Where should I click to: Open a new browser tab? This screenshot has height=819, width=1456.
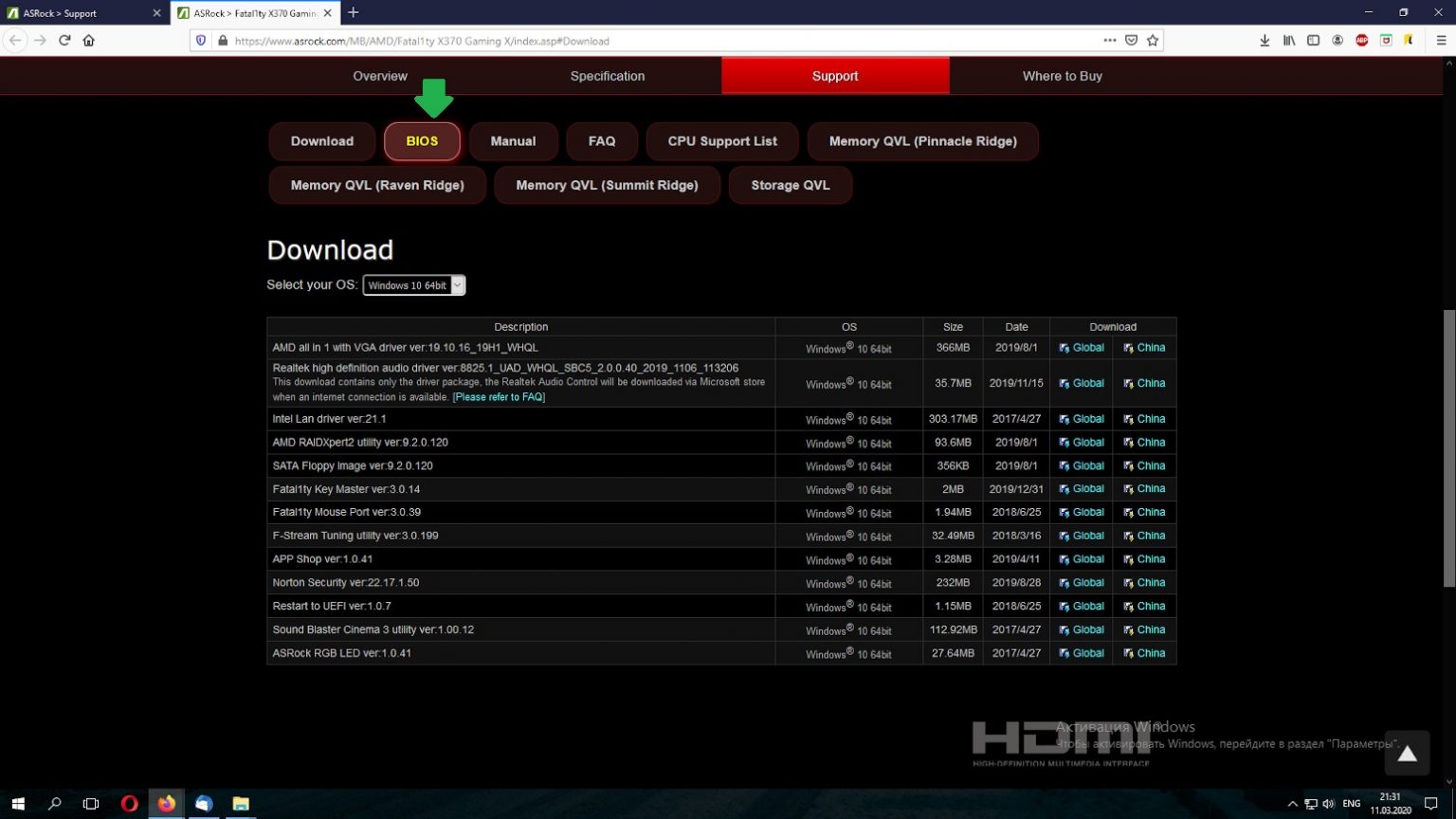[x=353, y=12]
